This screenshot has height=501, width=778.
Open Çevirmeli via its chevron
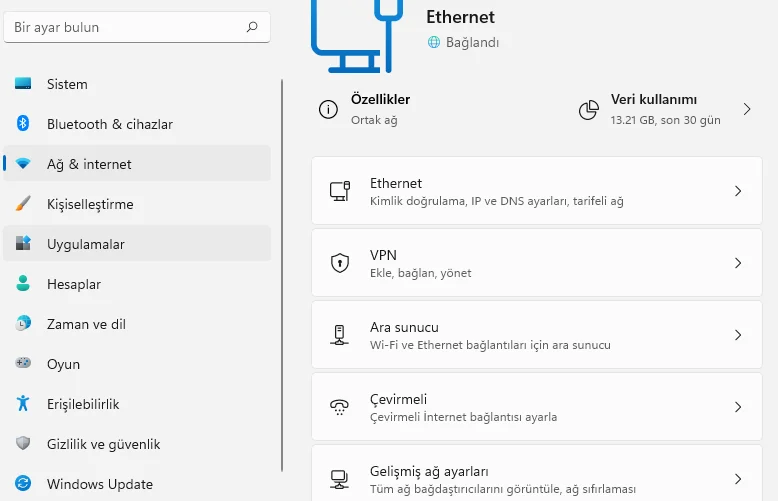pos(738,407)
